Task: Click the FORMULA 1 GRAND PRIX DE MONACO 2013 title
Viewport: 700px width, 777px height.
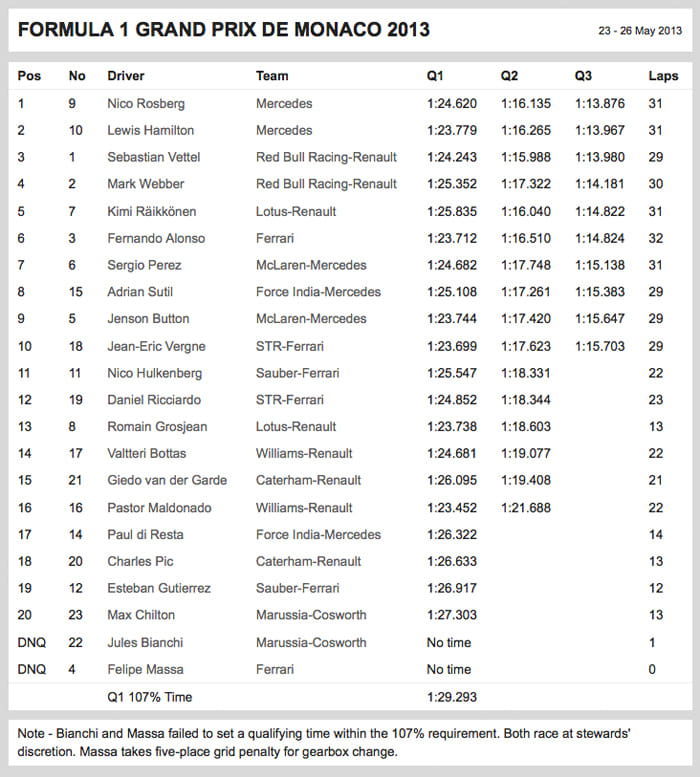Action: pos(224,30)
